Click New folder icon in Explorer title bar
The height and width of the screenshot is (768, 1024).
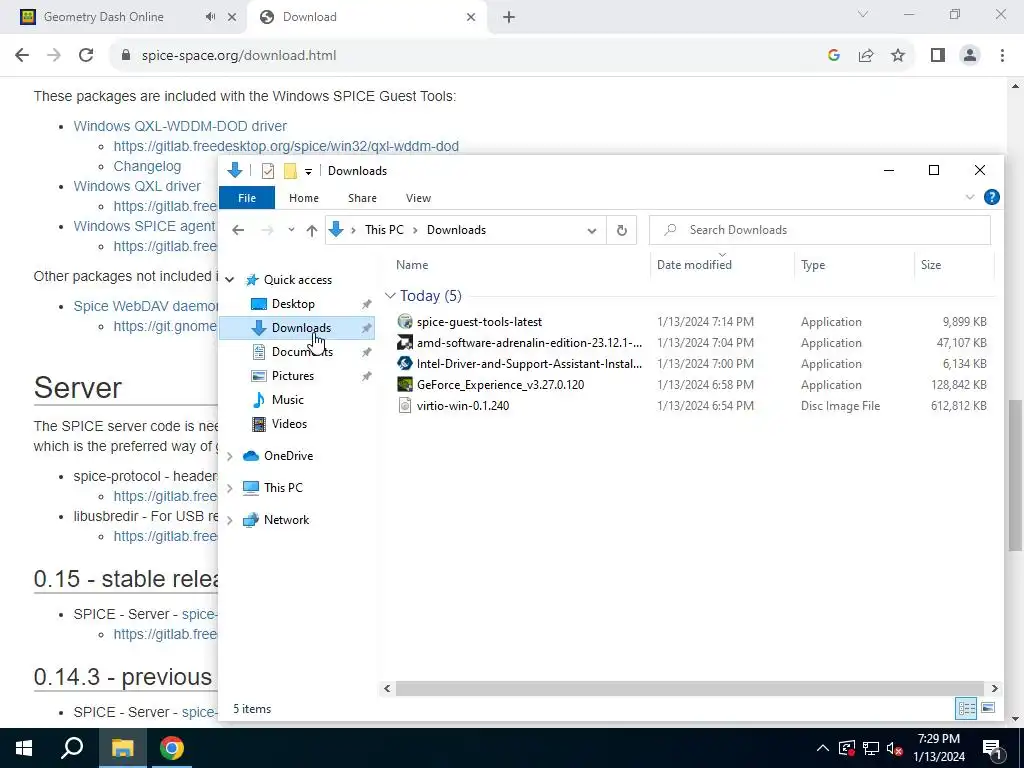coord(290,171)
